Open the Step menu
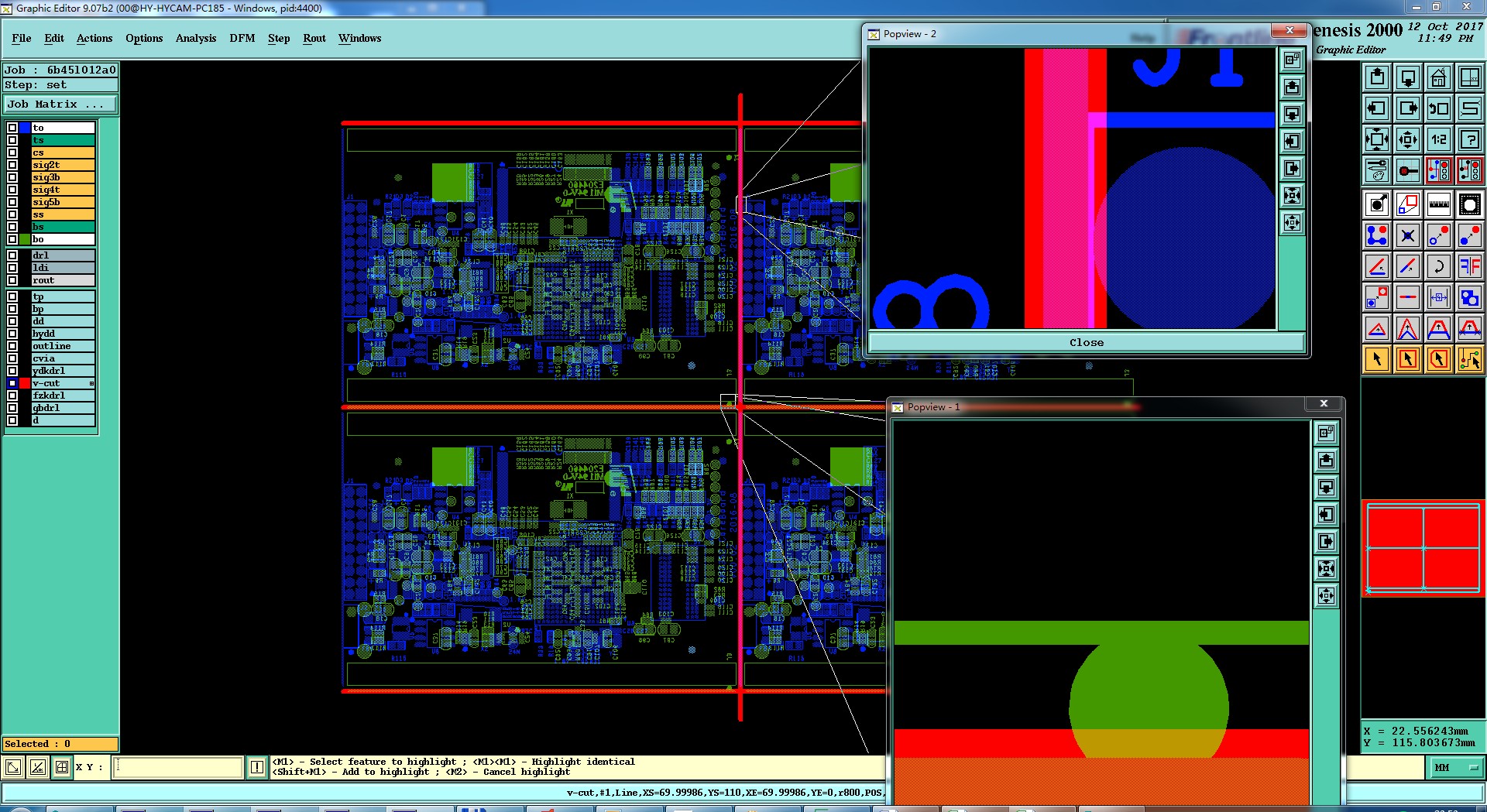This screenshot has height=812, width=1487. click(x=279, y=38)
